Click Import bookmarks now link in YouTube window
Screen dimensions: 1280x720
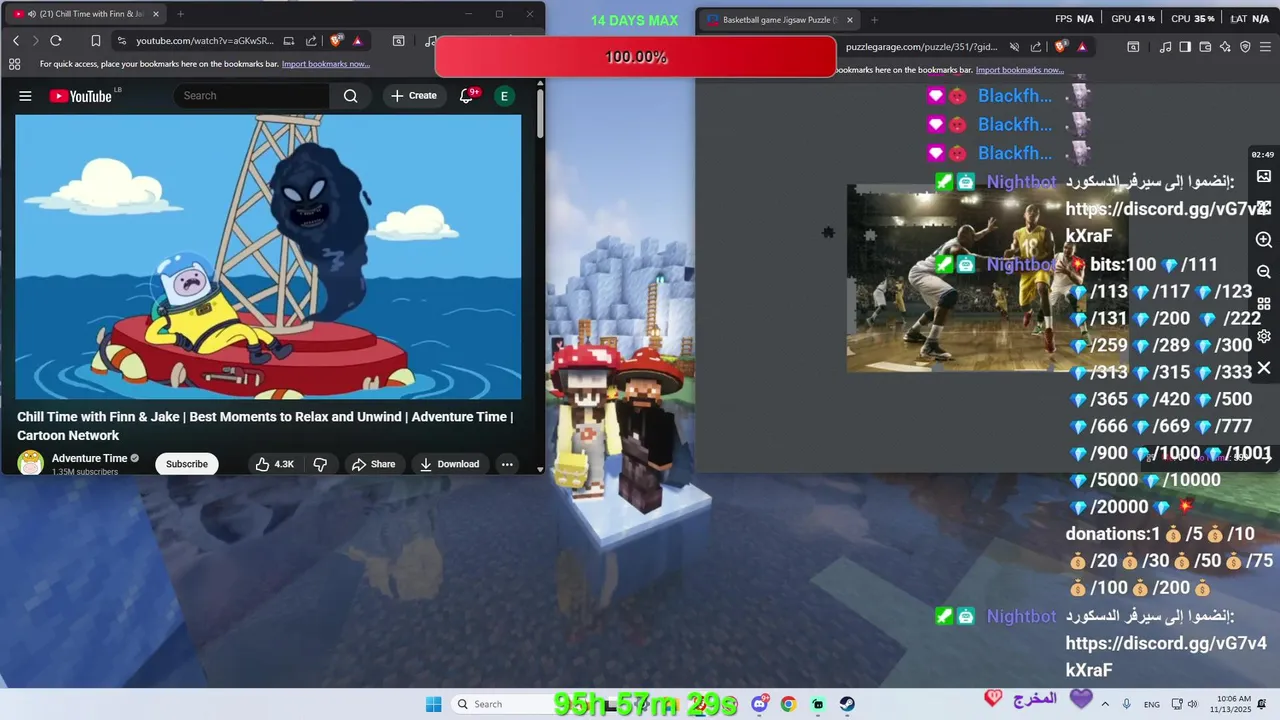pyautogui.click(x=326, y=64)
